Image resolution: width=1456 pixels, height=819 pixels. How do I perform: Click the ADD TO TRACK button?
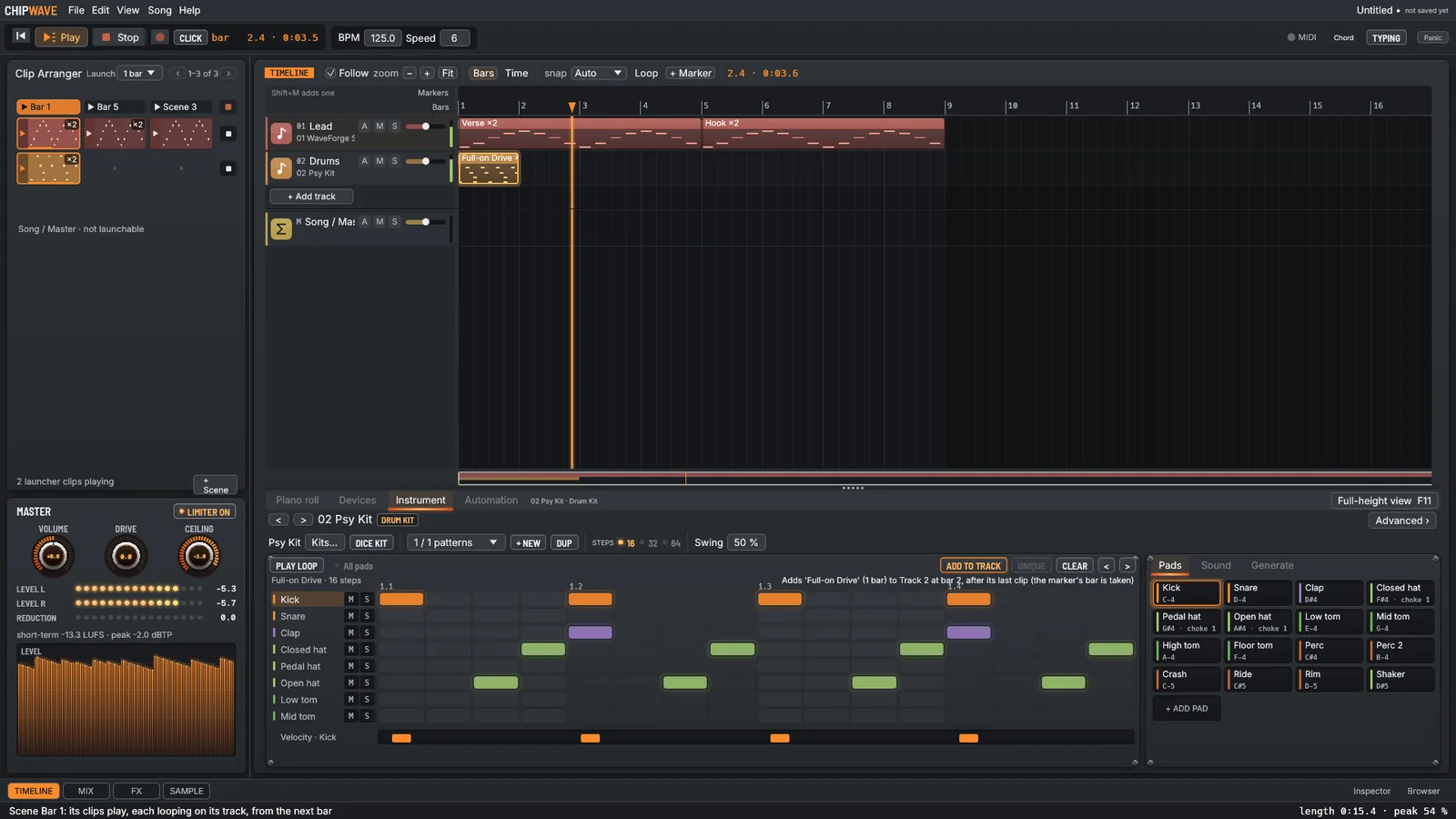(x=973, y=566)
